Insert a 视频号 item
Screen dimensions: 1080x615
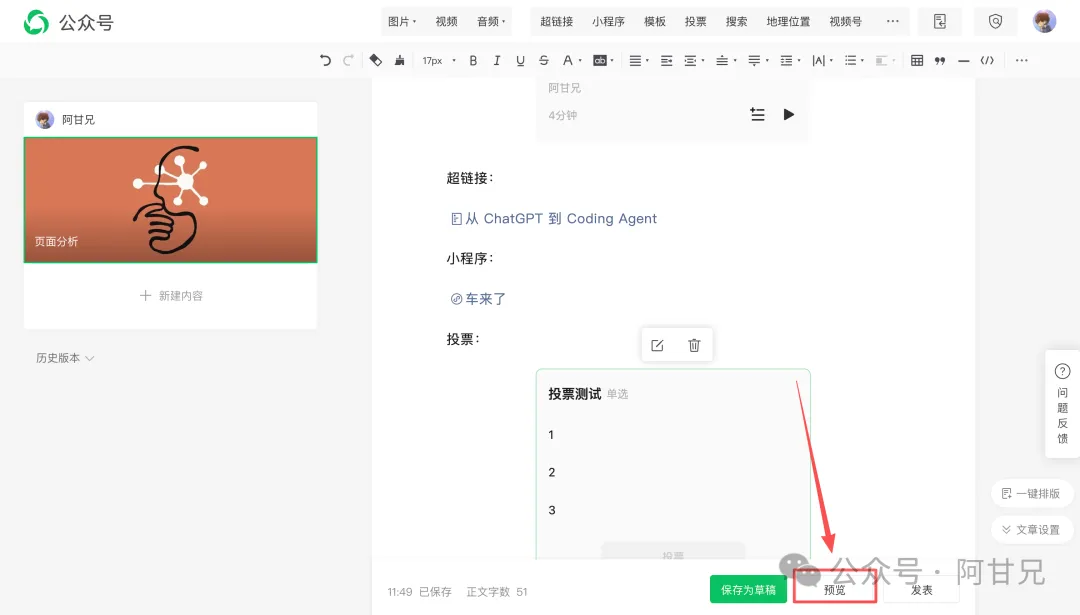coord(845,21)
